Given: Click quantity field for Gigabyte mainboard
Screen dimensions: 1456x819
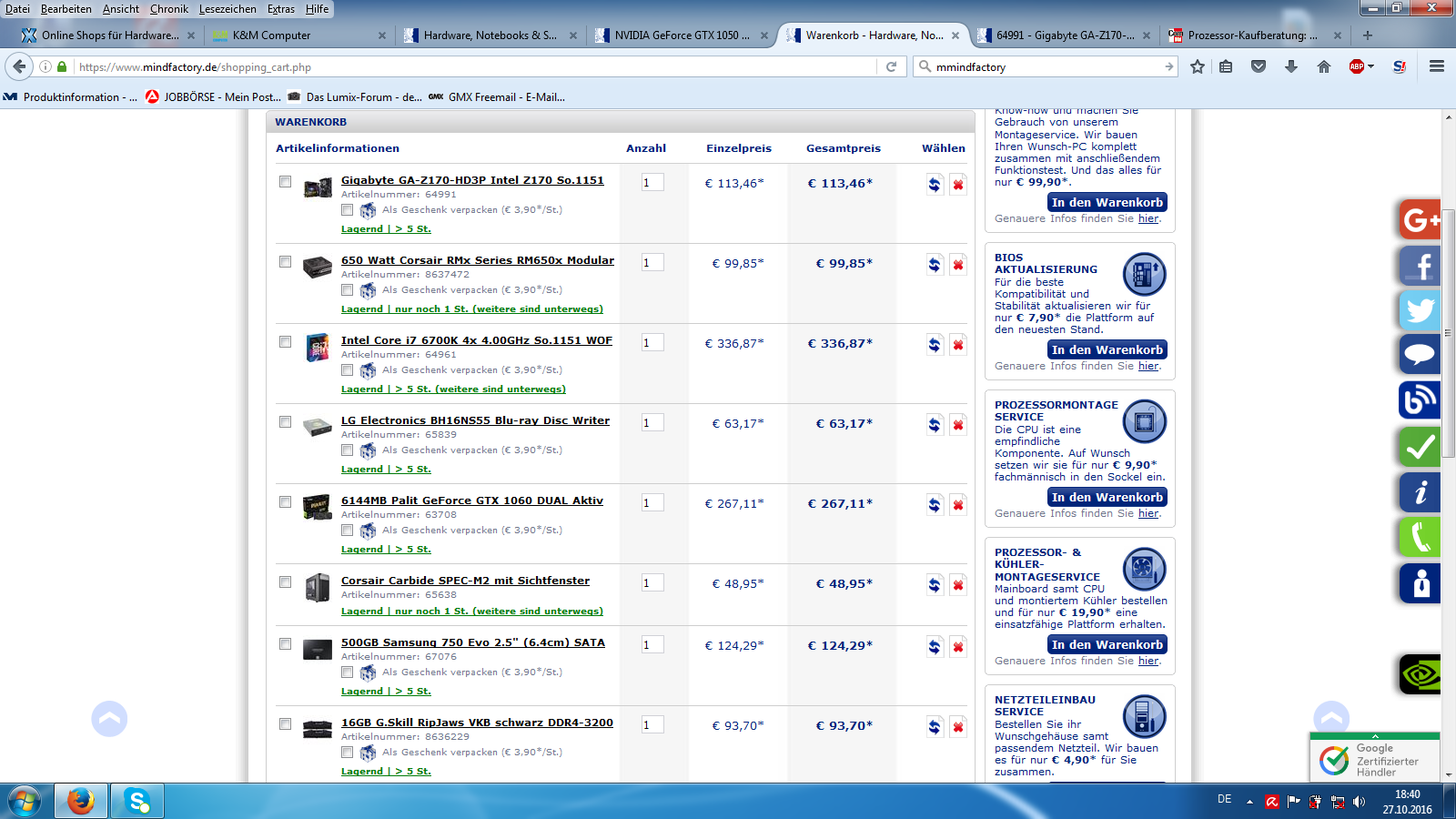Looking at the screenshot, I should coord(652,183).
